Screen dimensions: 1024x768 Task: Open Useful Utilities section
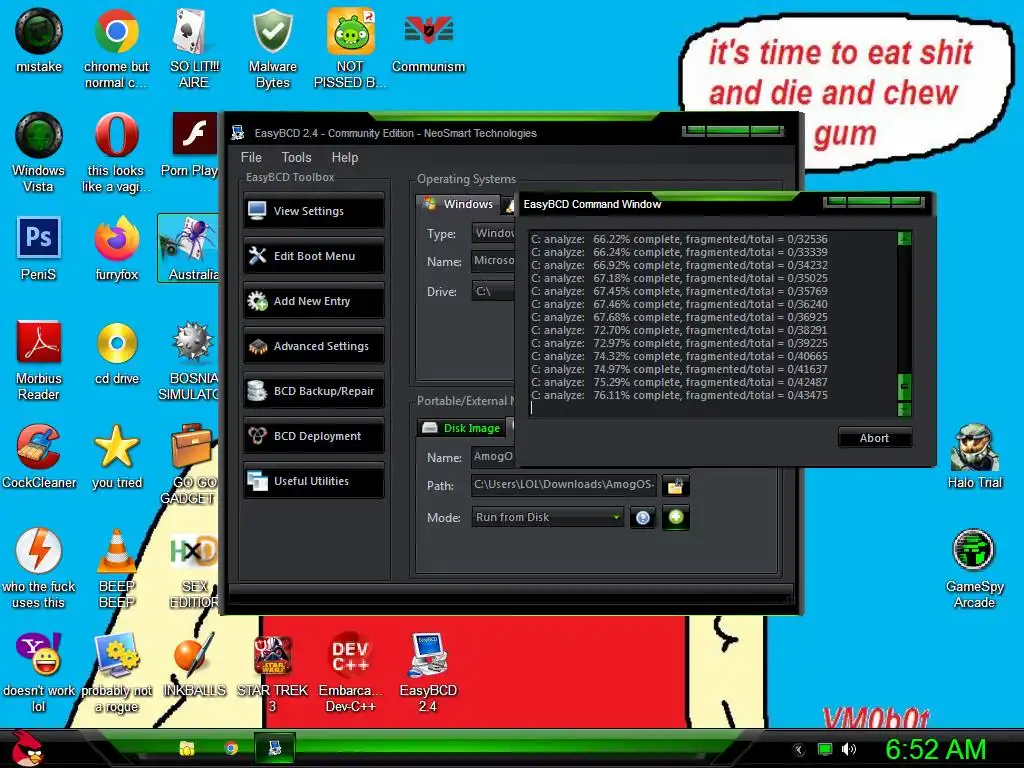pyautogui.click(x=313, y=481)
